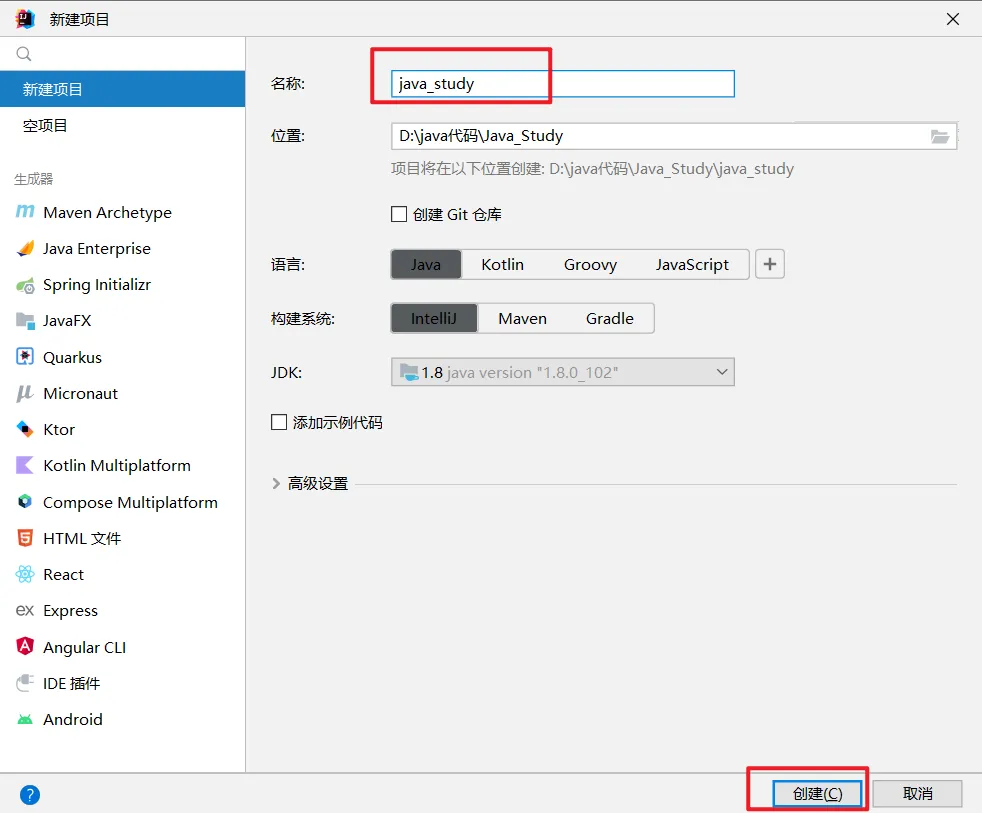This screenshot has height=813, width=982.
Task: Select Spring Initializr generator
Action: (x=123, y=285)
